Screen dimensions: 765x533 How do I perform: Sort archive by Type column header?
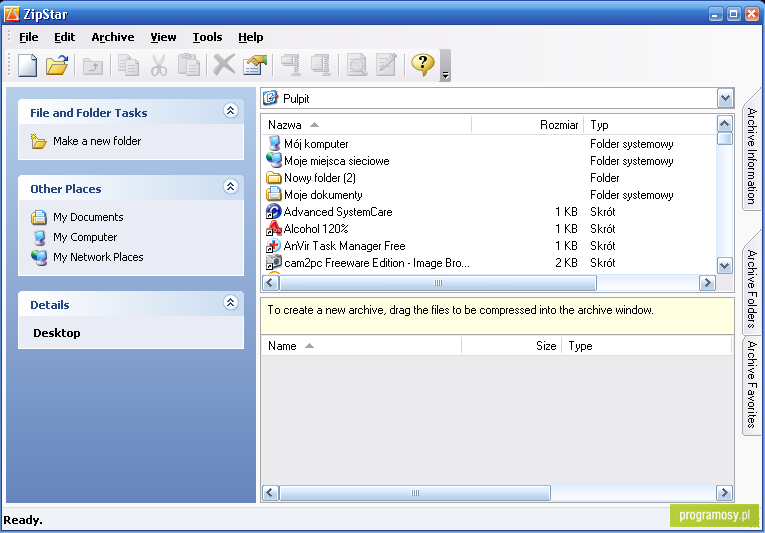646,346
